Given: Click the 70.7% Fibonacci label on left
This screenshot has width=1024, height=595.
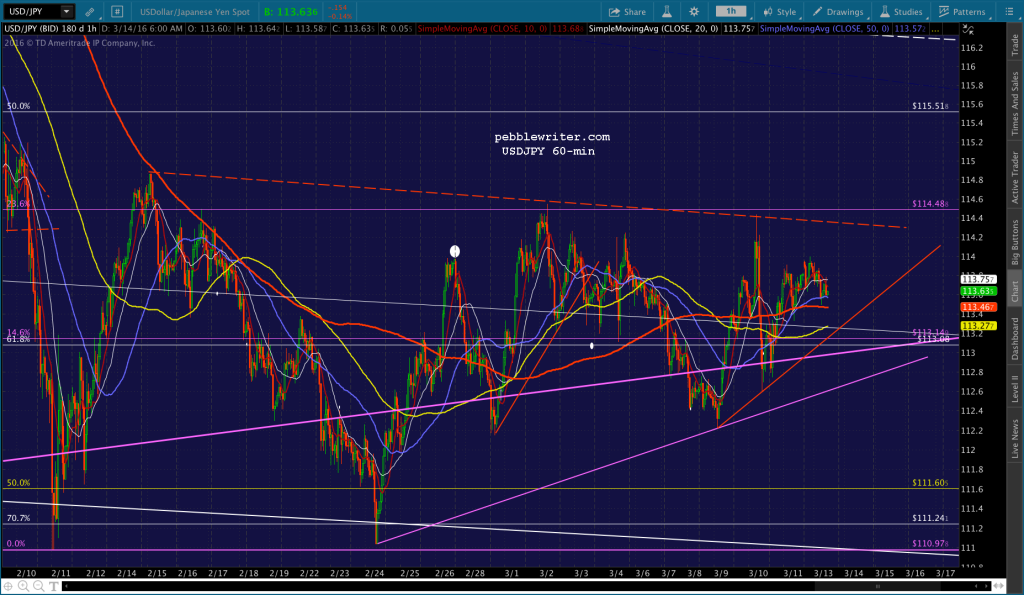Looking at the screenshot, I should point(18,518).
